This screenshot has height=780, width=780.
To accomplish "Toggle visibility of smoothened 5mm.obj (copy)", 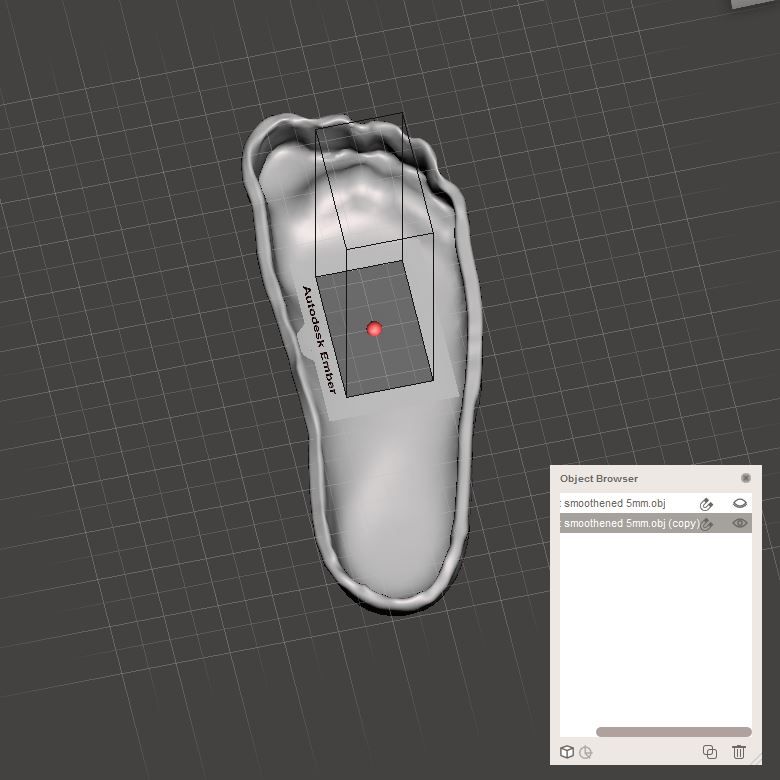I will coord(740,523).
